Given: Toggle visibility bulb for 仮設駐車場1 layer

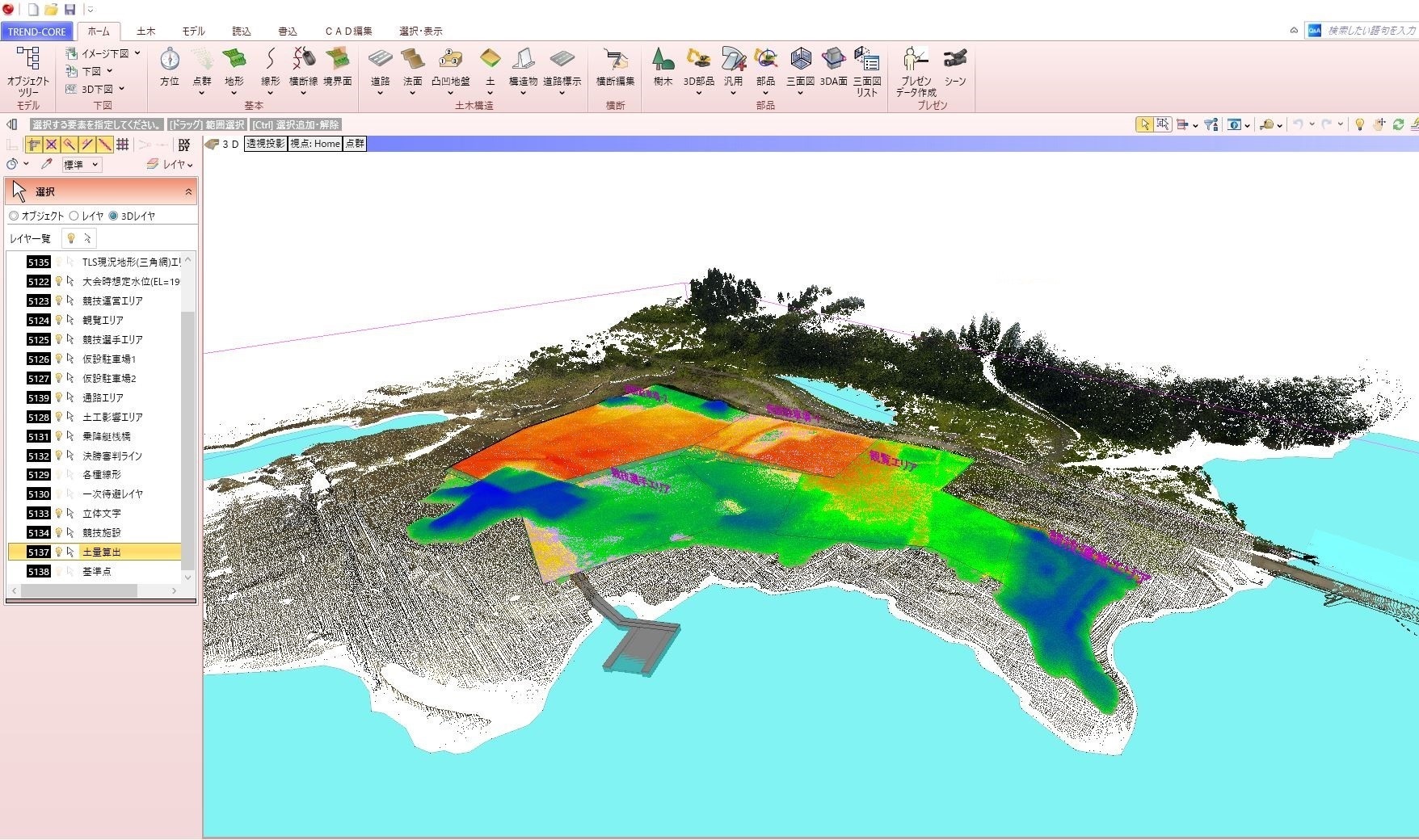Looking at the screenshot, I should (58, 359).
